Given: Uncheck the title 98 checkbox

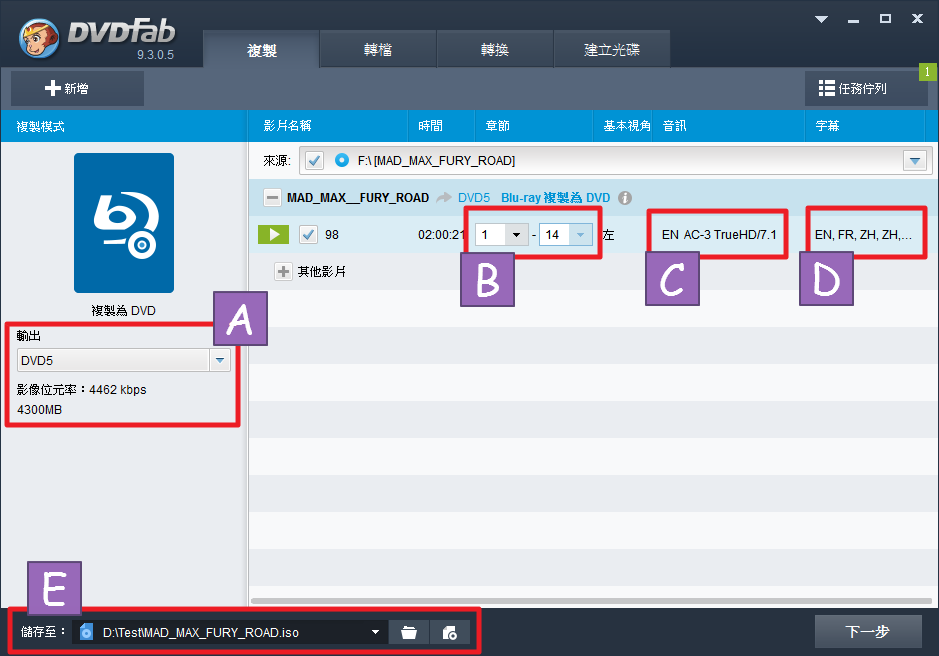Looking at the screenshot, I should (x=309, y=235).
